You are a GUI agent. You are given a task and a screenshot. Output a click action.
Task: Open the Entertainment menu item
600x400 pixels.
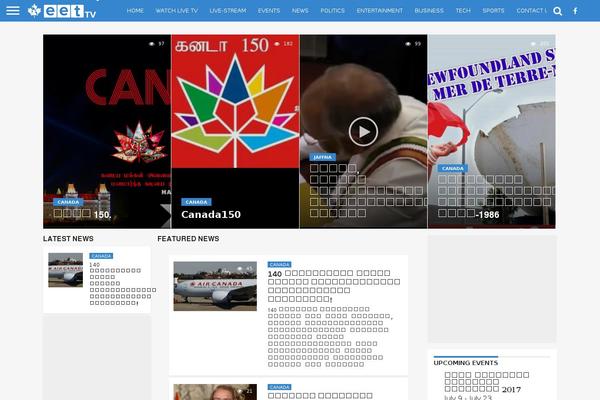379,11
